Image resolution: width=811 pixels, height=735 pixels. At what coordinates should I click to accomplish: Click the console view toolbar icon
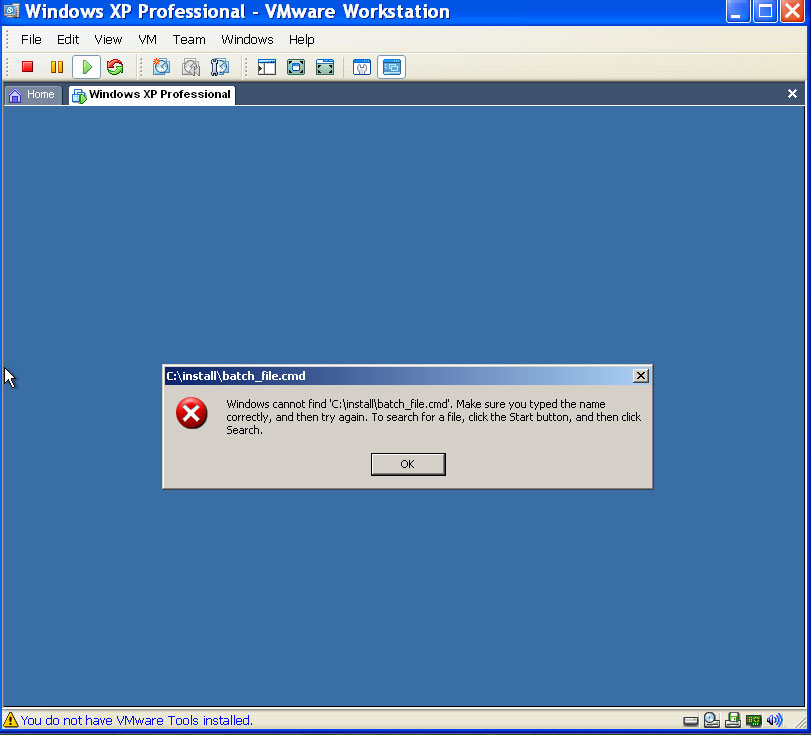click(392, 67)
